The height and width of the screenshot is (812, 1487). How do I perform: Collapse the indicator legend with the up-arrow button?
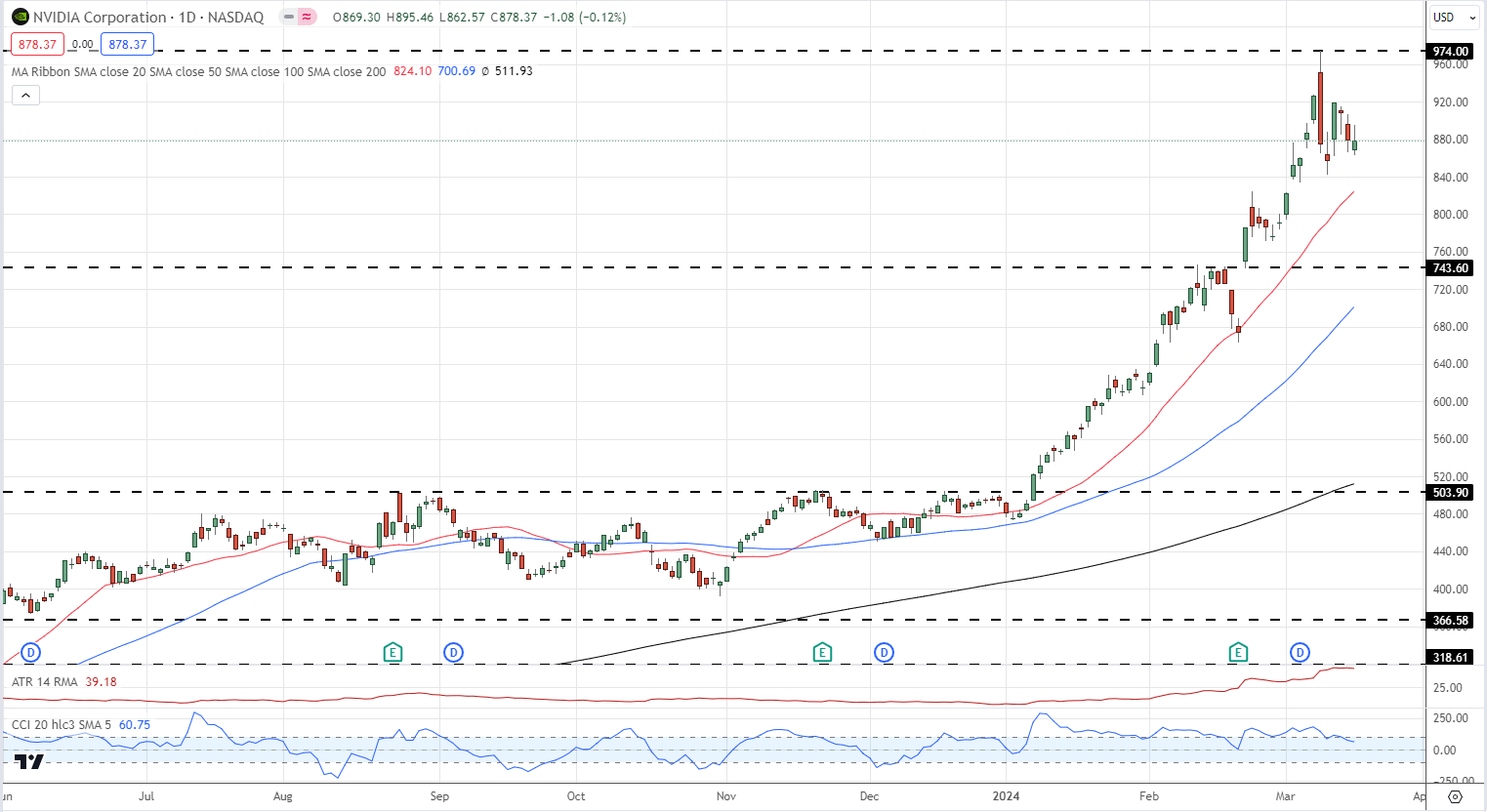pyautogui.click(x=25, y=95)
